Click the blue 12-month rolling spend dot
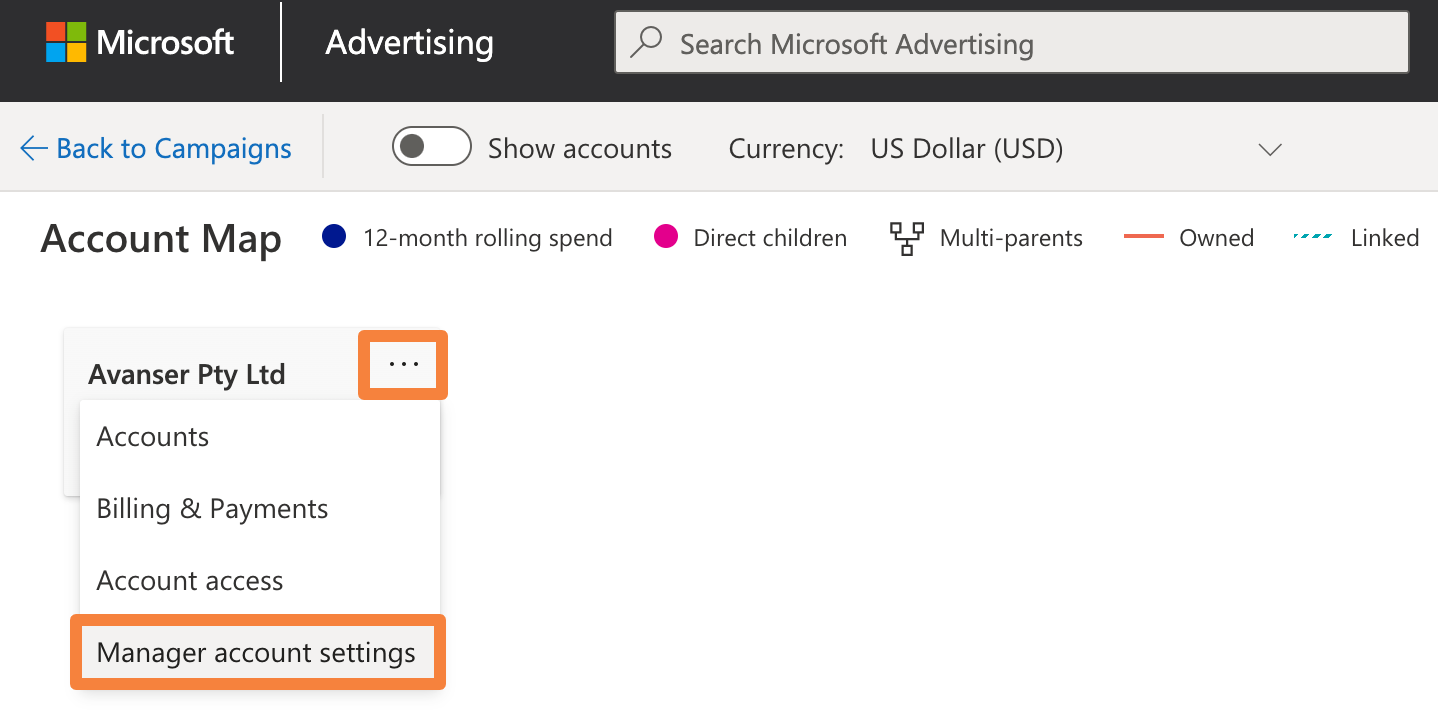 [334, 238]
